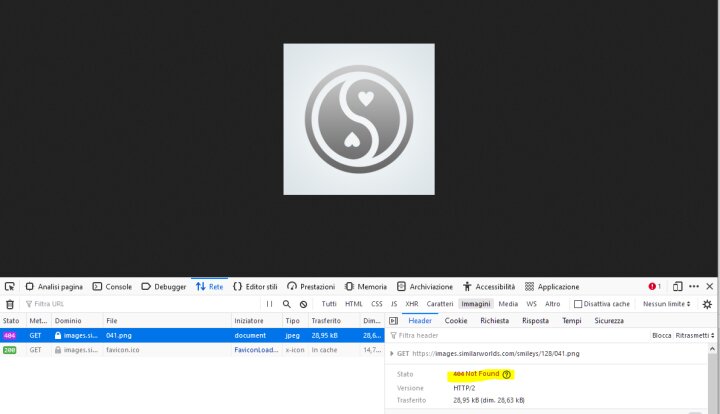This screenshot has height=414, width=720.
Task: Close the developer tools panel
Action: (709, 286)
